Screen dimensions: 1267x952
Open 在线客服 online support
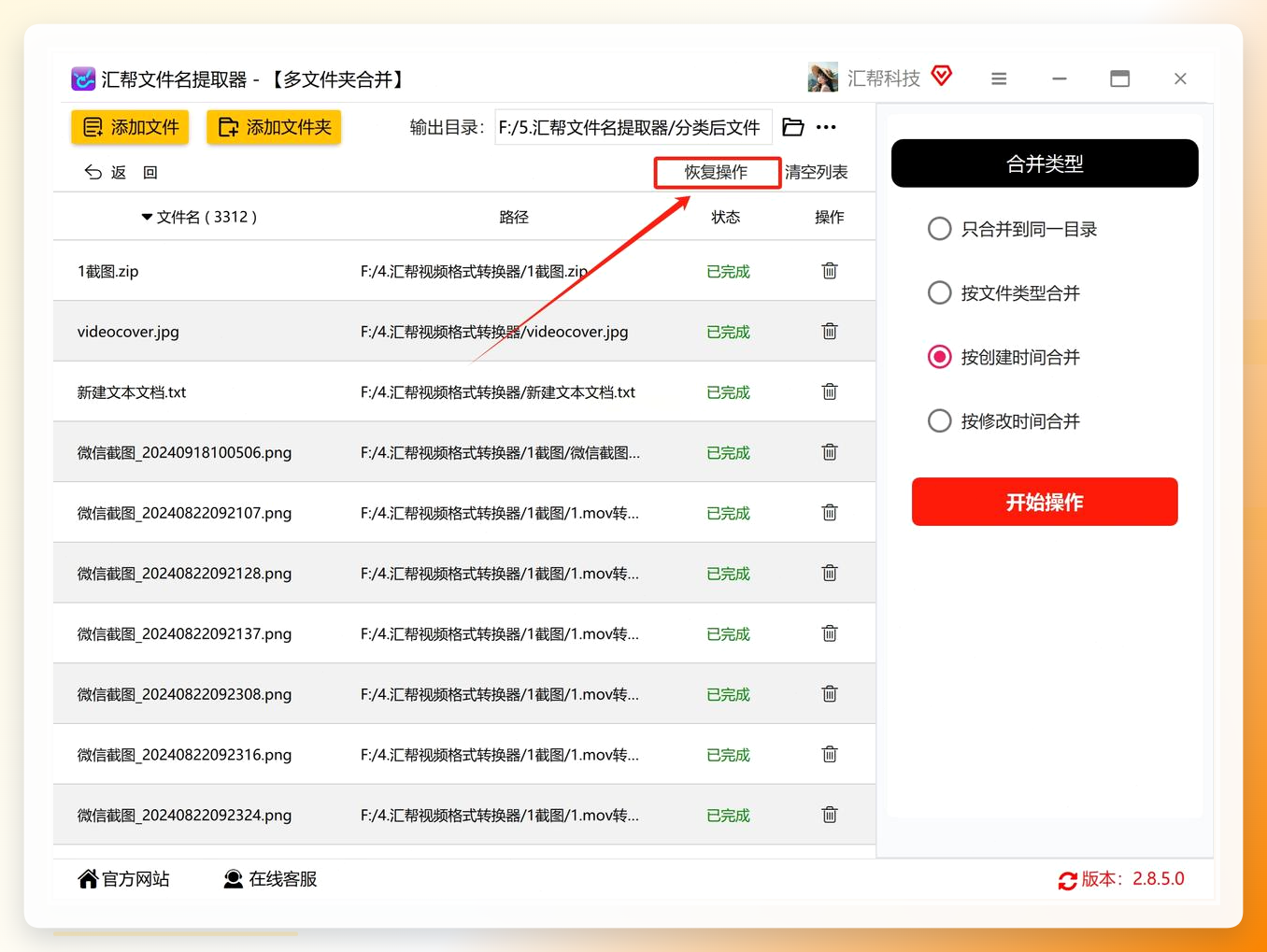point(271,879)
